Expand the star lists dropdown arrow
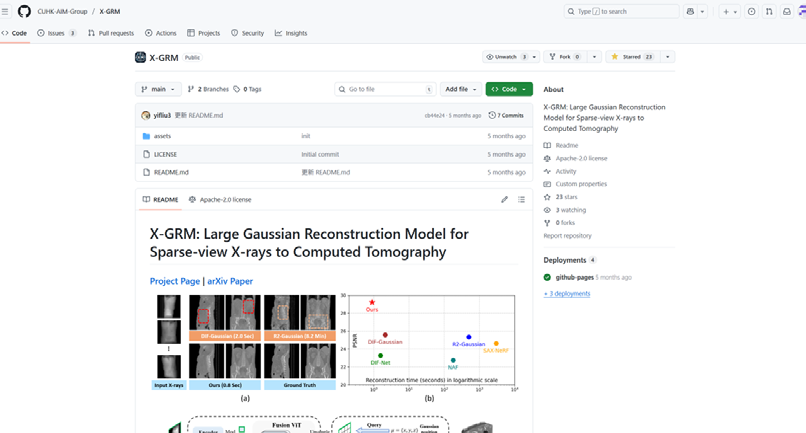The width and height of the screenshot is (806, 433). point(667,57)
